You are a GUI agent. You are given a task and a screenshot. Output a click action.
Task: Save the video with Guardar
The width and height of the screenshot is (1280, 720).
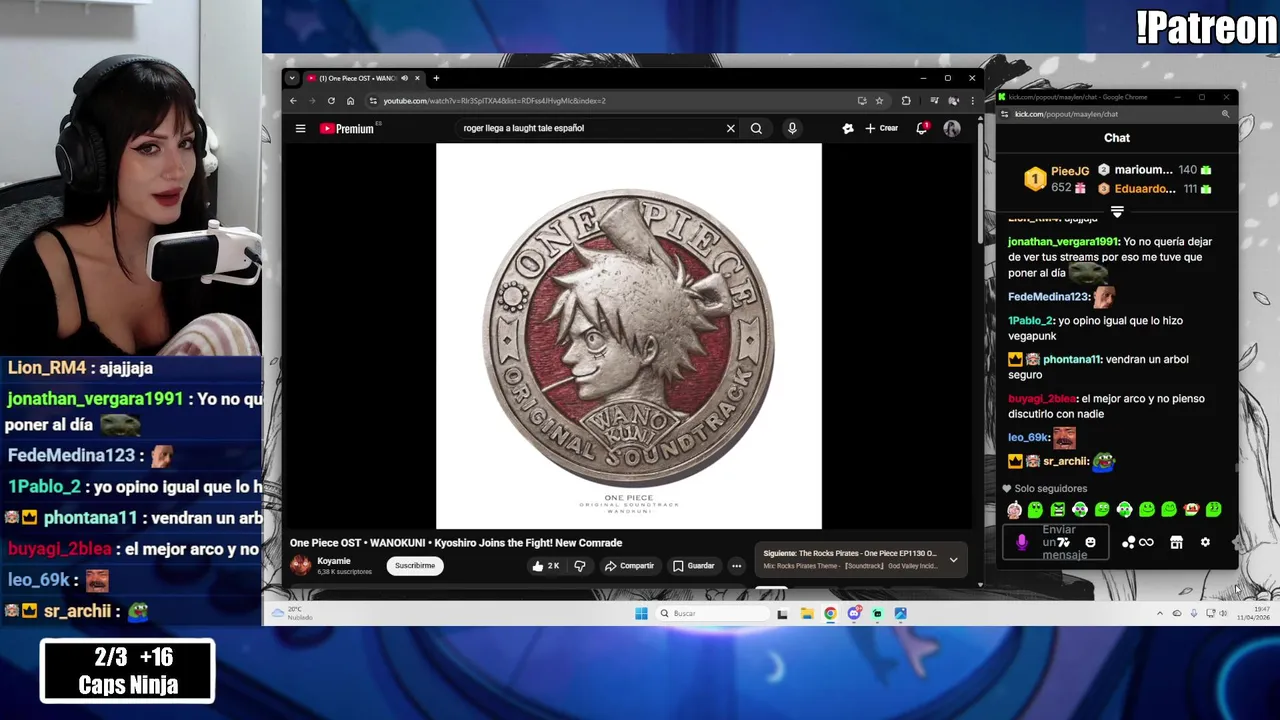[x=693, y=566]
